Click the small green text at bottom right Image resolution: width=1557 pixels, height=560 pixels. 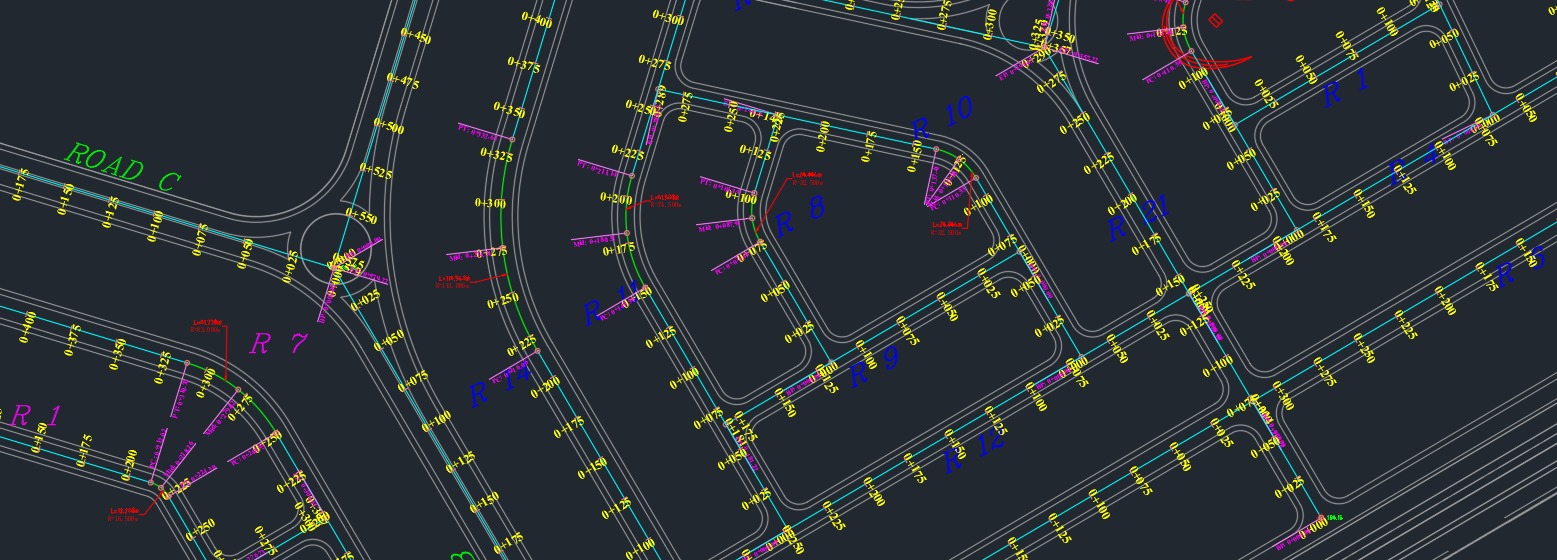1334,517
